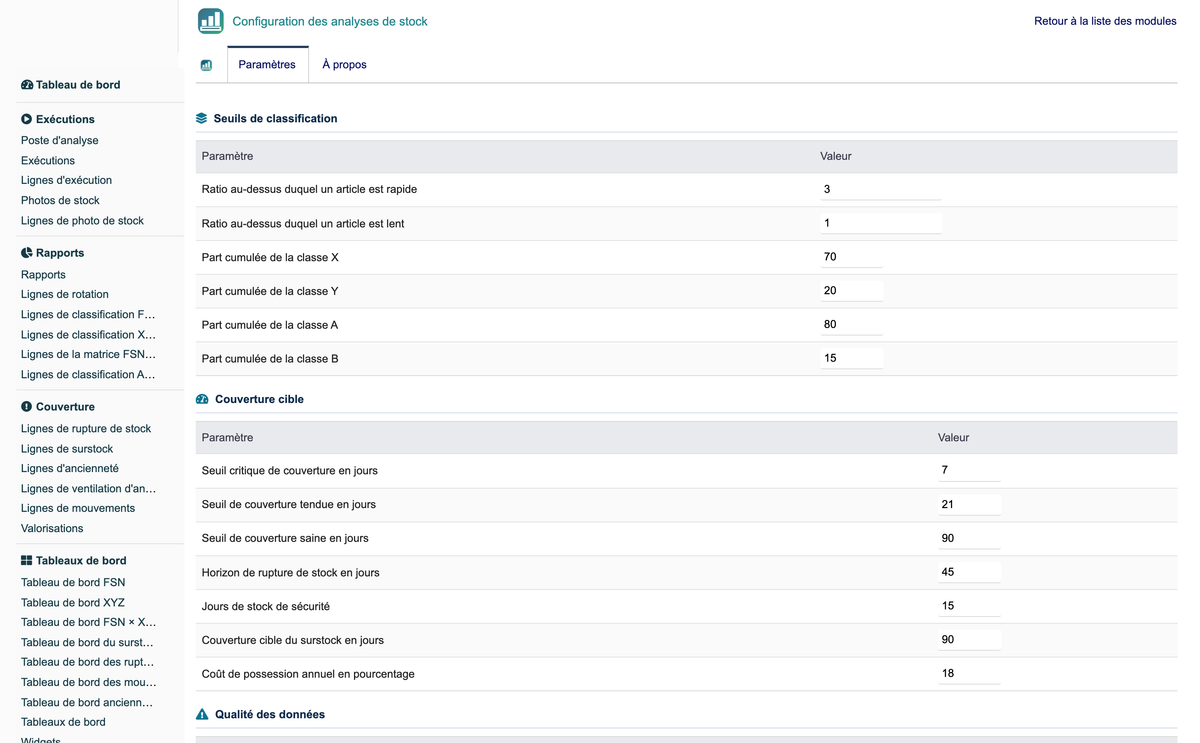Edit the slow article ratio field
Image resolution: width=1200 pixels, height=743 pixels.
[880, 223]
